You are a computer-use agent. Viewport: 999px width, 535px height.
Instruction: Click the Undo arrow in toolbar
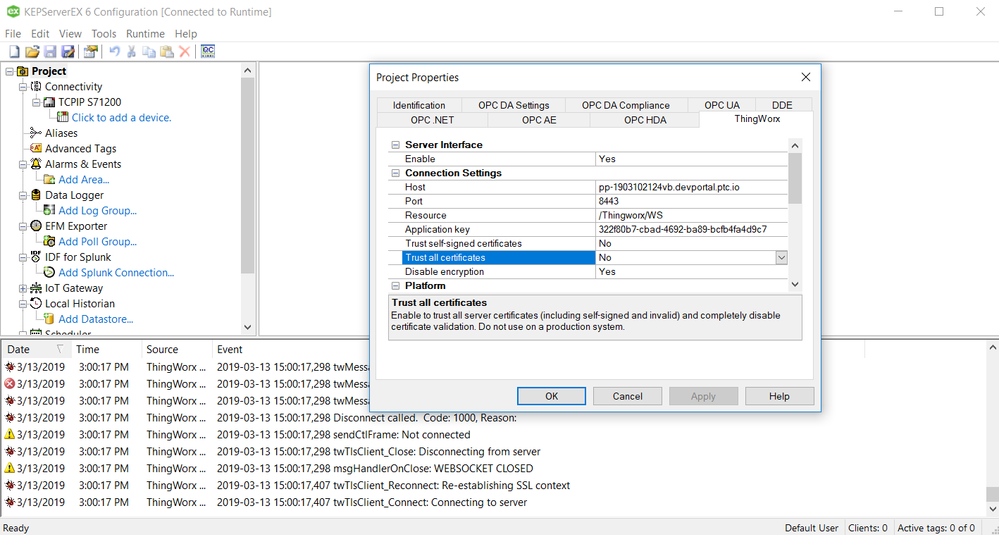114,52
